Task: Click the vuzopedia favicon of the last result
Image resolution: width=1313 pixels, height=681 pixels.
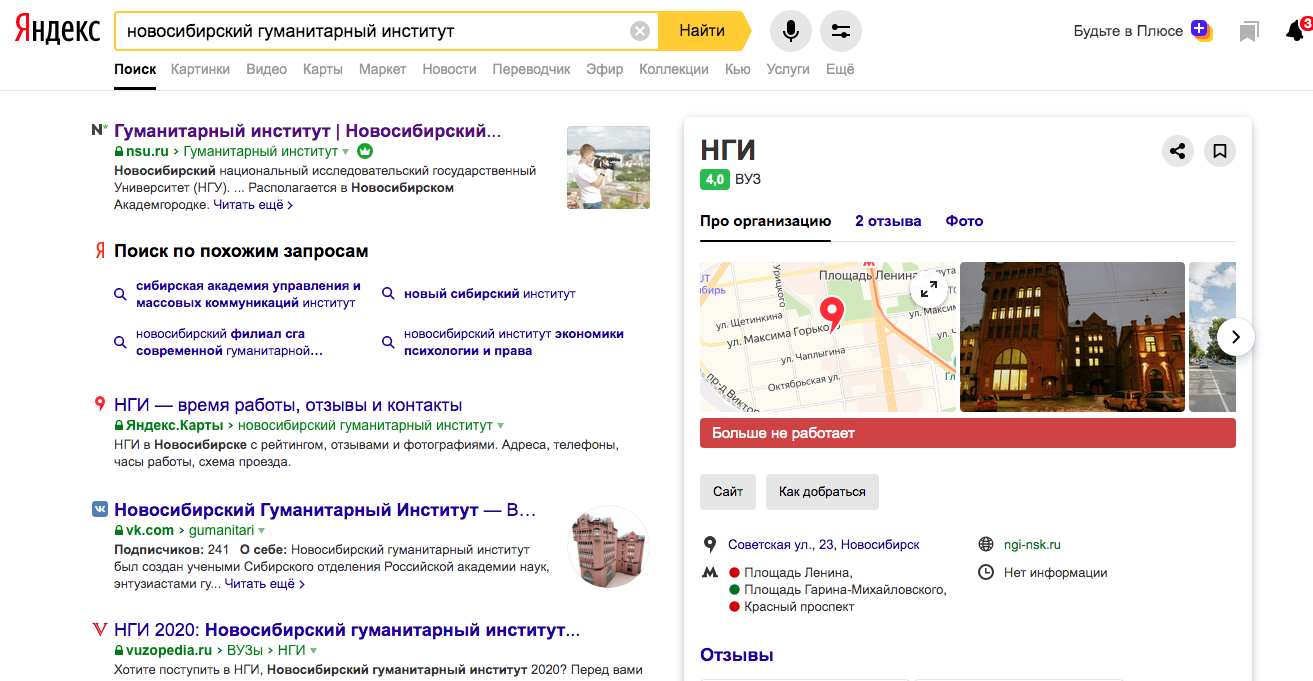Action: (99, 630)
